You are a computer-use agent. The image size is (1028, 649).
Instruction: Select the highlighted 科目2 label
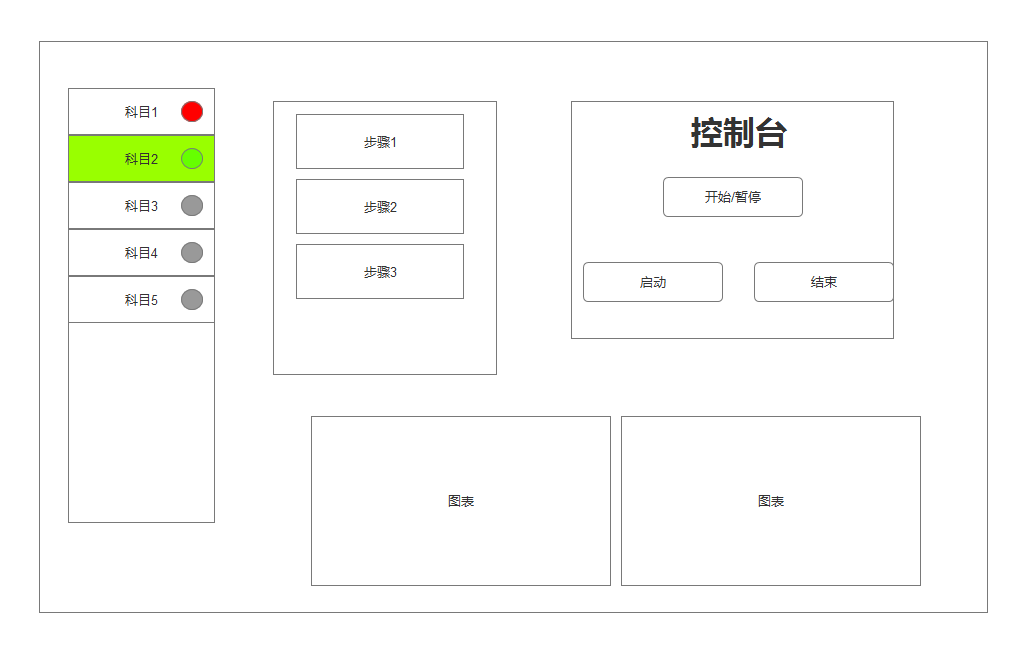pos(141,159)
